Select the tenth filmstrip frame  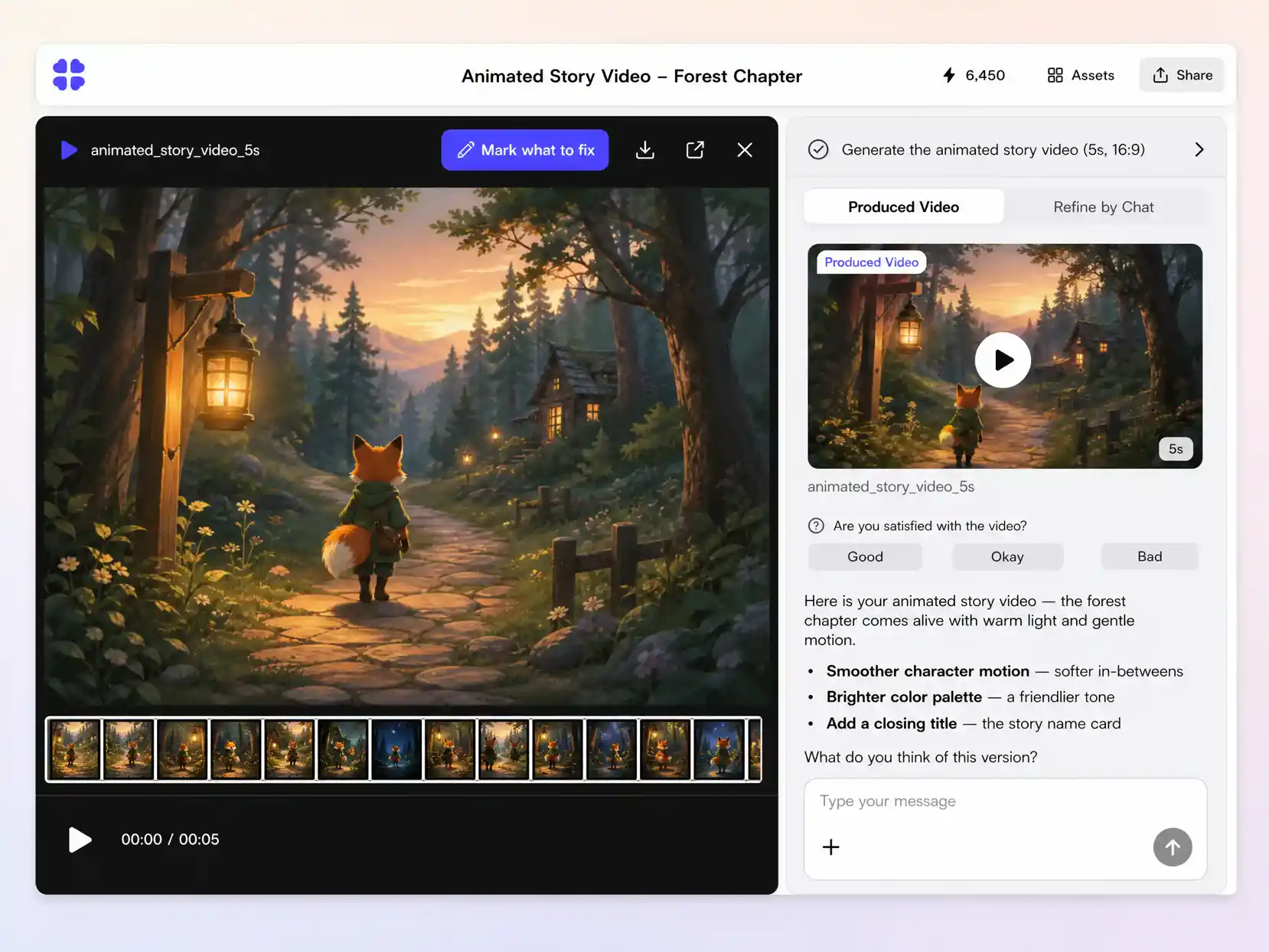(x=557, y=749)
